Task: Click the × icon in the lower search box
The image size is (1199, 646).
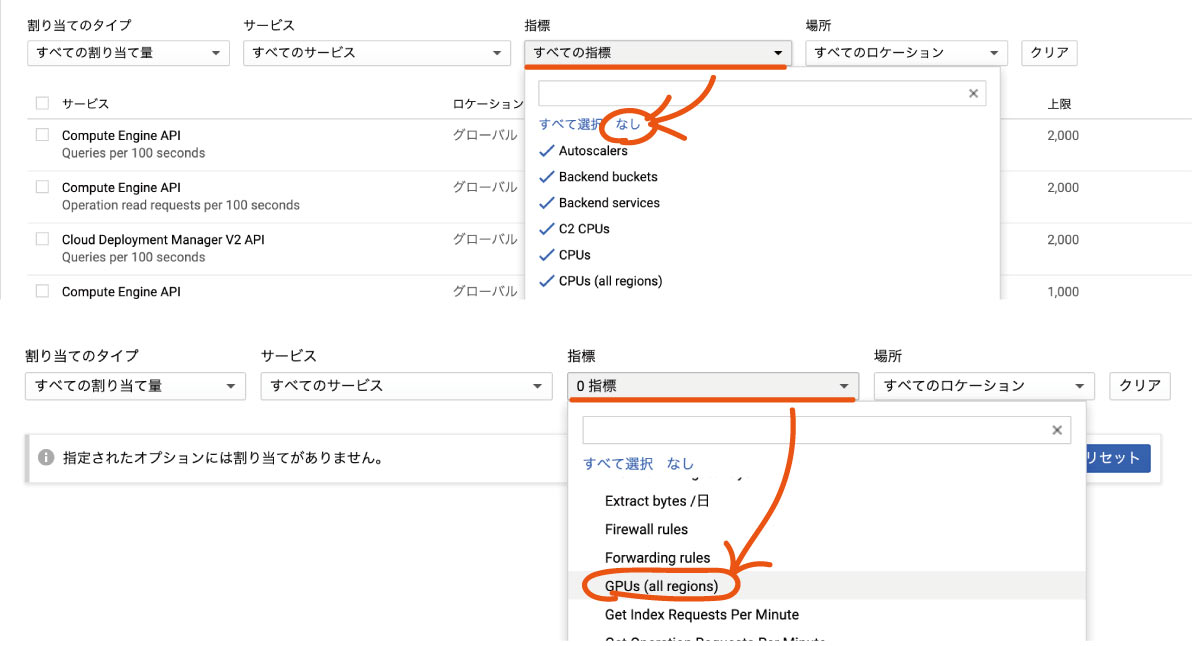Action: pos(1056,429)
